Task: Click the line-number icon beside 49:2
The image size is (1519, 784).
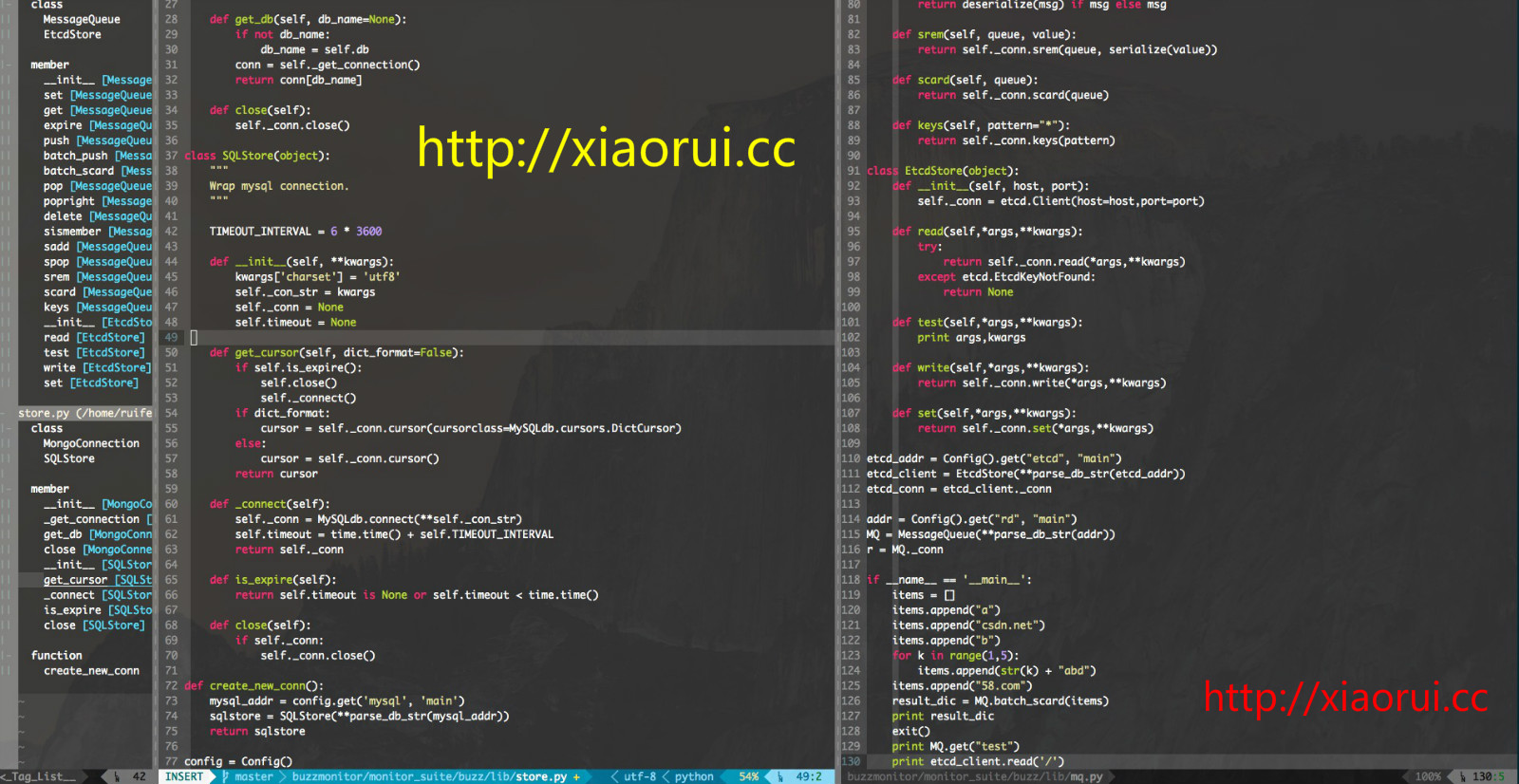Action: [779, 776]
